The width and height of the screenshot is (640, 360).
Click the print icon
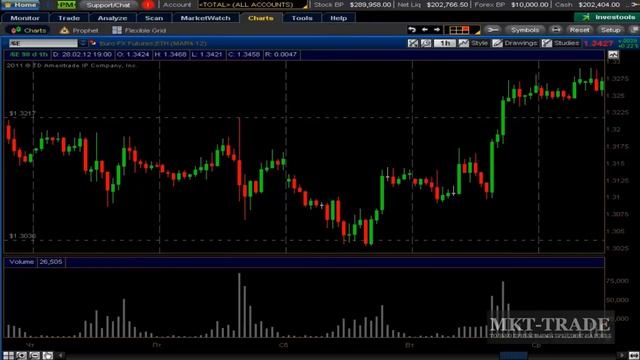(556, 30)
